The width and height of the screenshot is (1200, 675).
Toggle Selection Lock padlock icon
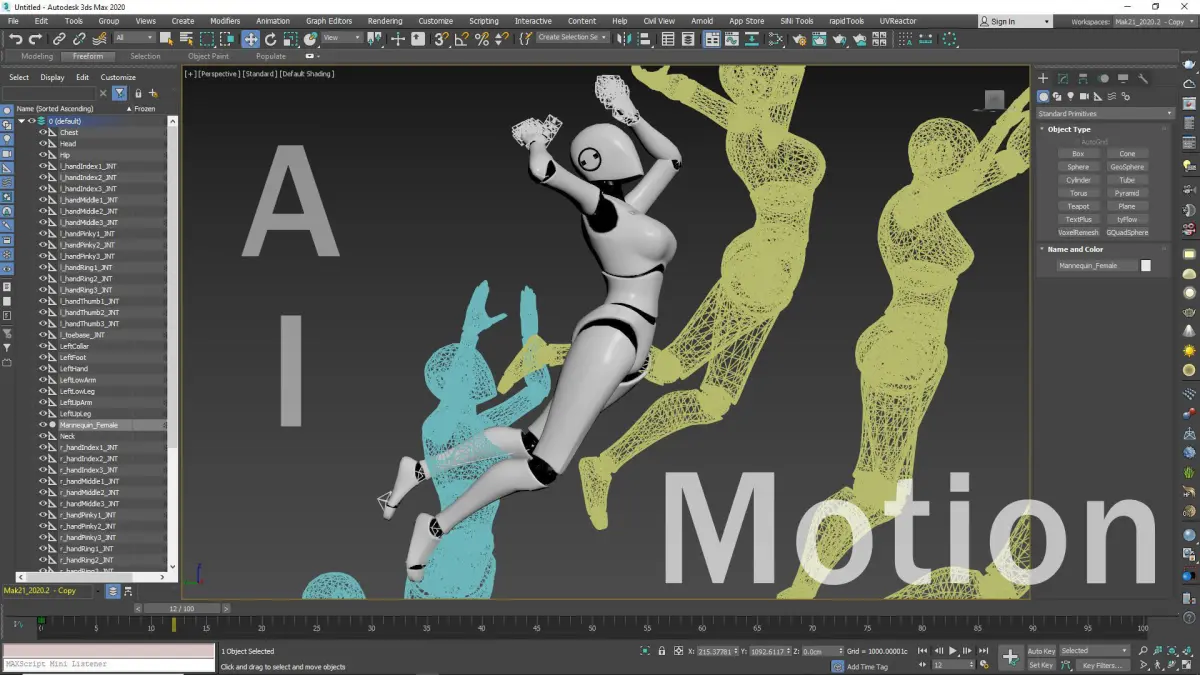(662, 651)
